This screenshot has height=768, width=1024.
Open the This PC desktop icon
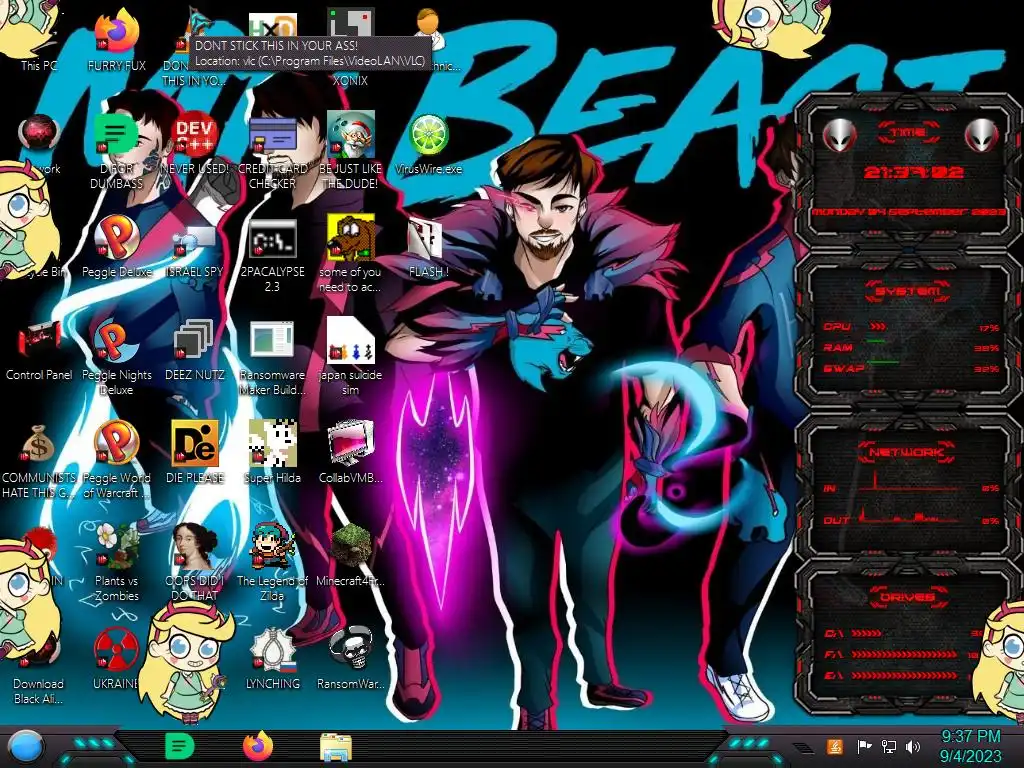pyautogui.click(x=39, y=65)
